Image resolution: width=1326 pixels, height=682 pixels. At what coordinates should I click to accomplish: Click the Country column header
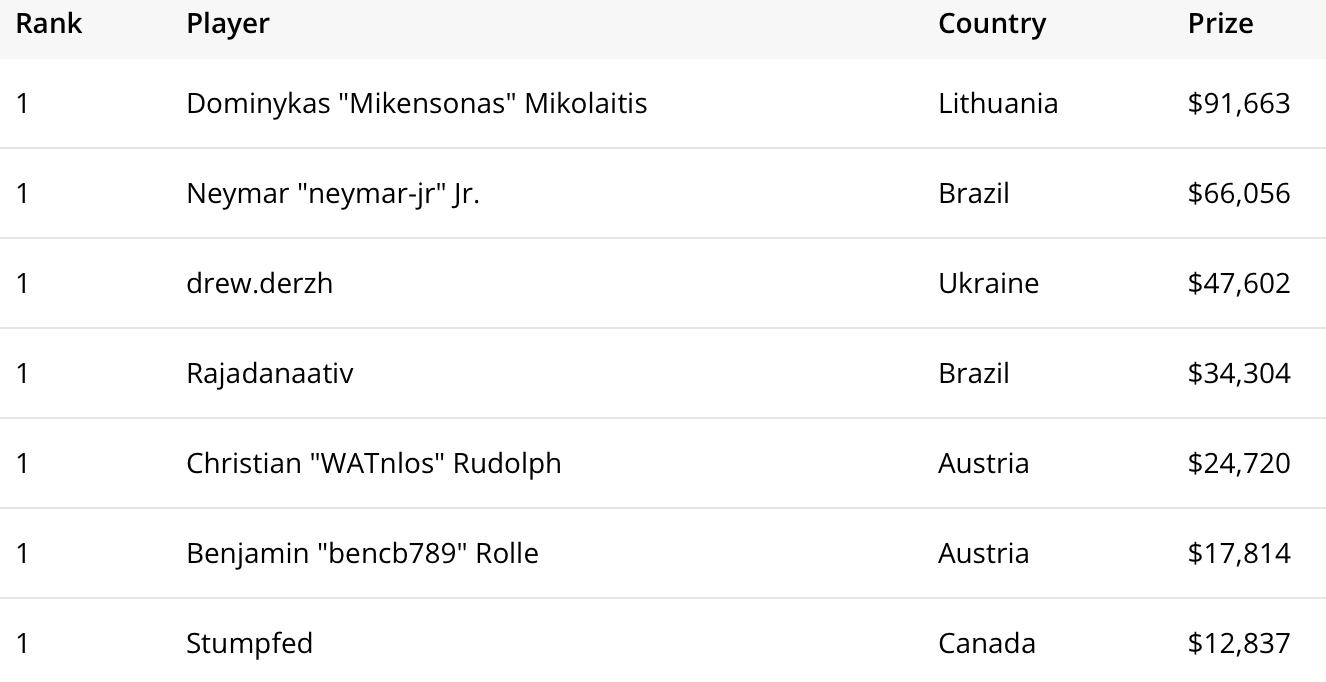(992, 24)
